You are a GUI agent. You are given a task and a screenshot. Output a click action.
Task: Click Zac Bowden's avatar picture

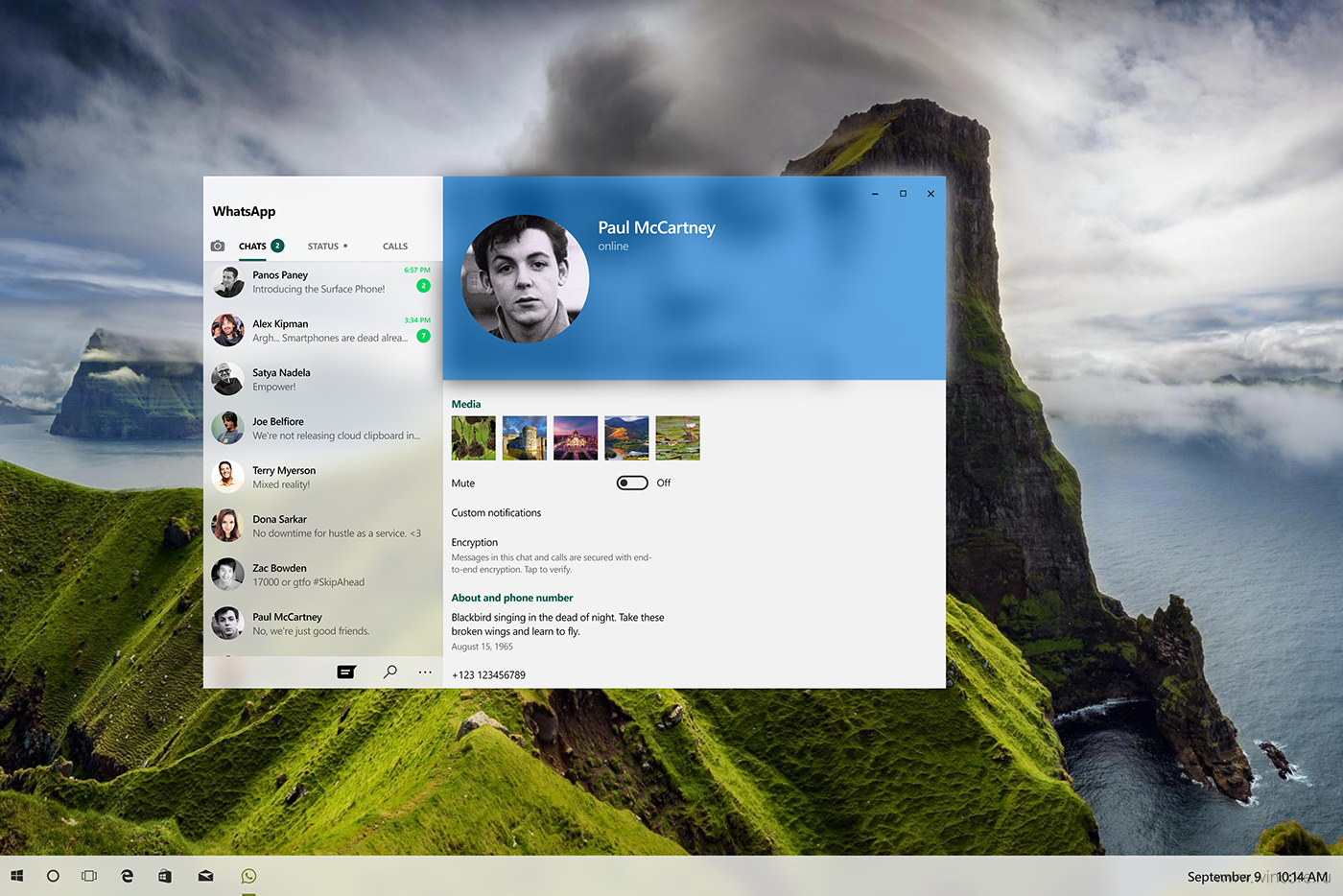pyautogui.click(x=227, y=575)
